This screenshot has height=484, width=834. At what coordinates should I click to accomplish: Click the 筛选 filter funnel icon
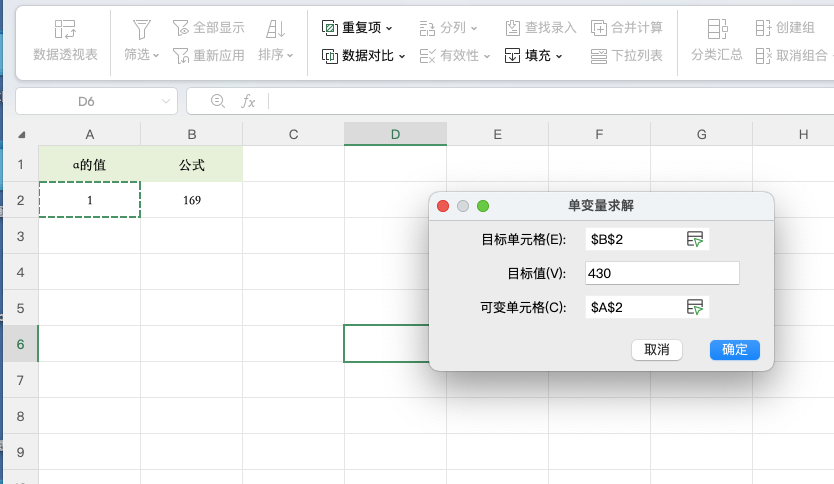pos(142,30)
